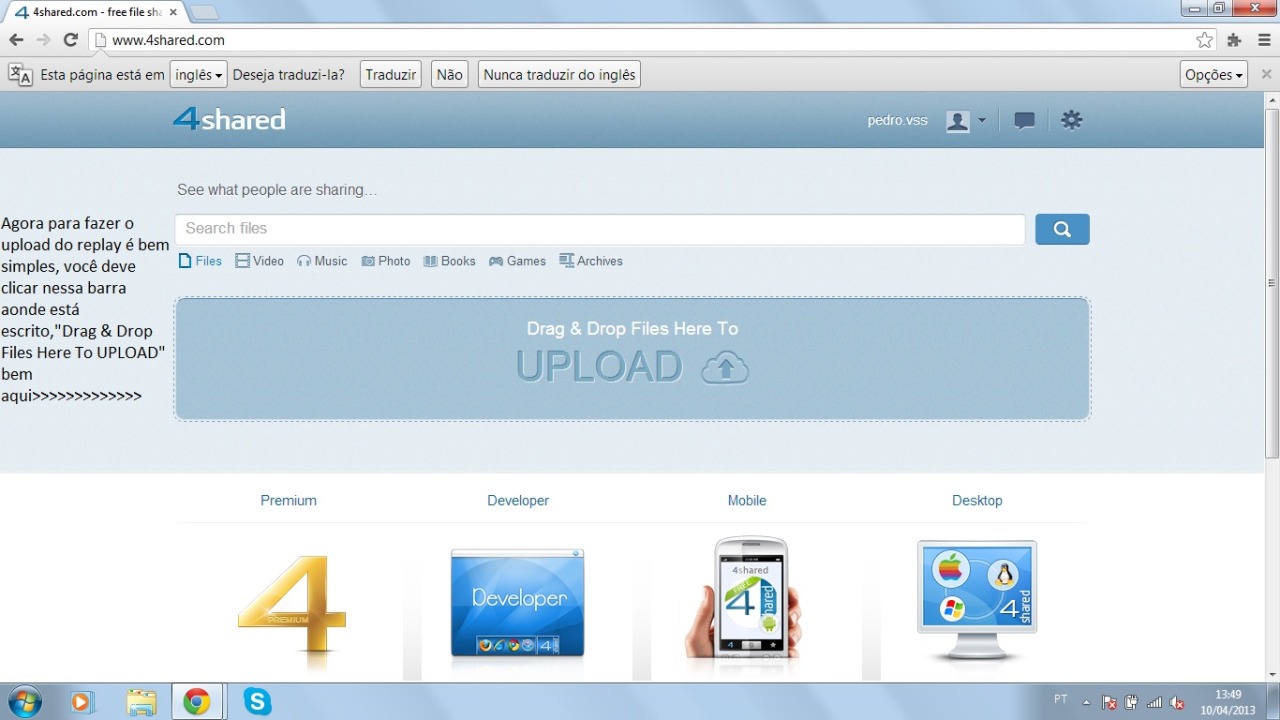Open Skype from the taskbar

(257, 702)
